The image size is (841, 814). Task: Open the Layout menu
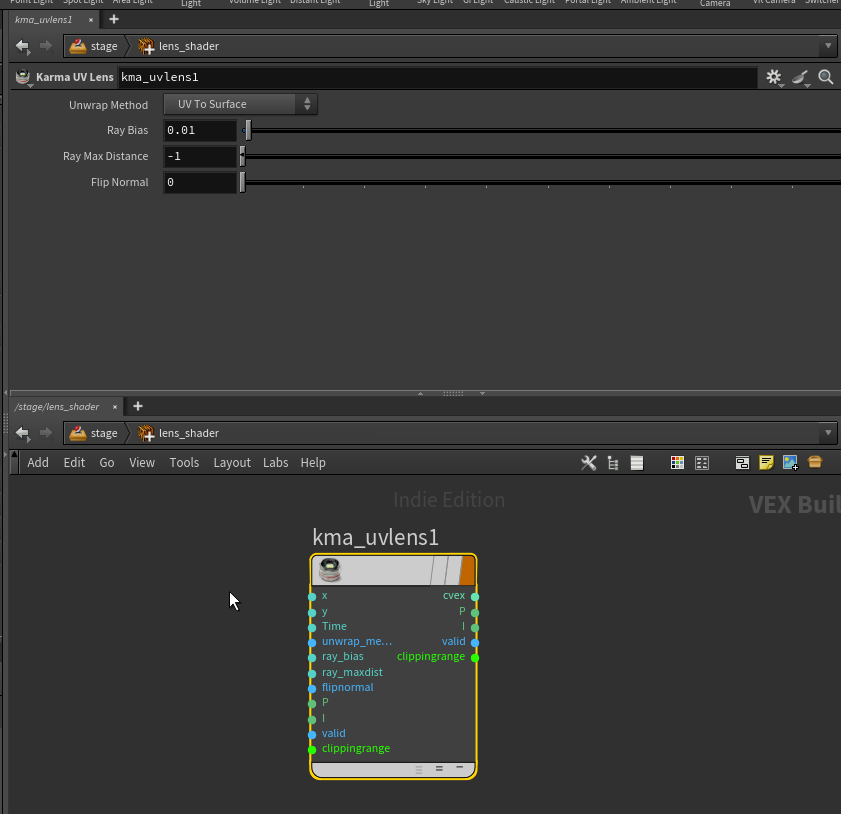(232, 462)
